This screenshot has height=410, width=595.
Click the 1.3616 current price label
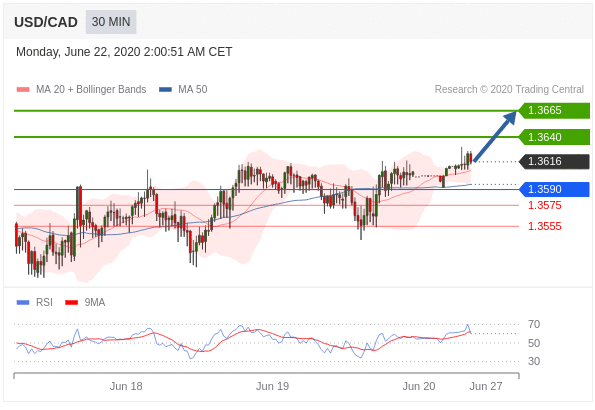pos(554,161)
